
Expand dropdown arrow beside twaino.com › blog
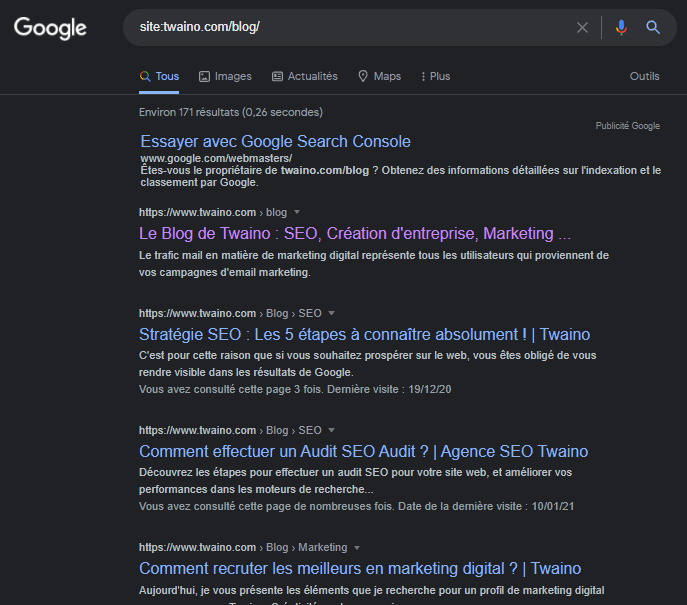[297, 212]
